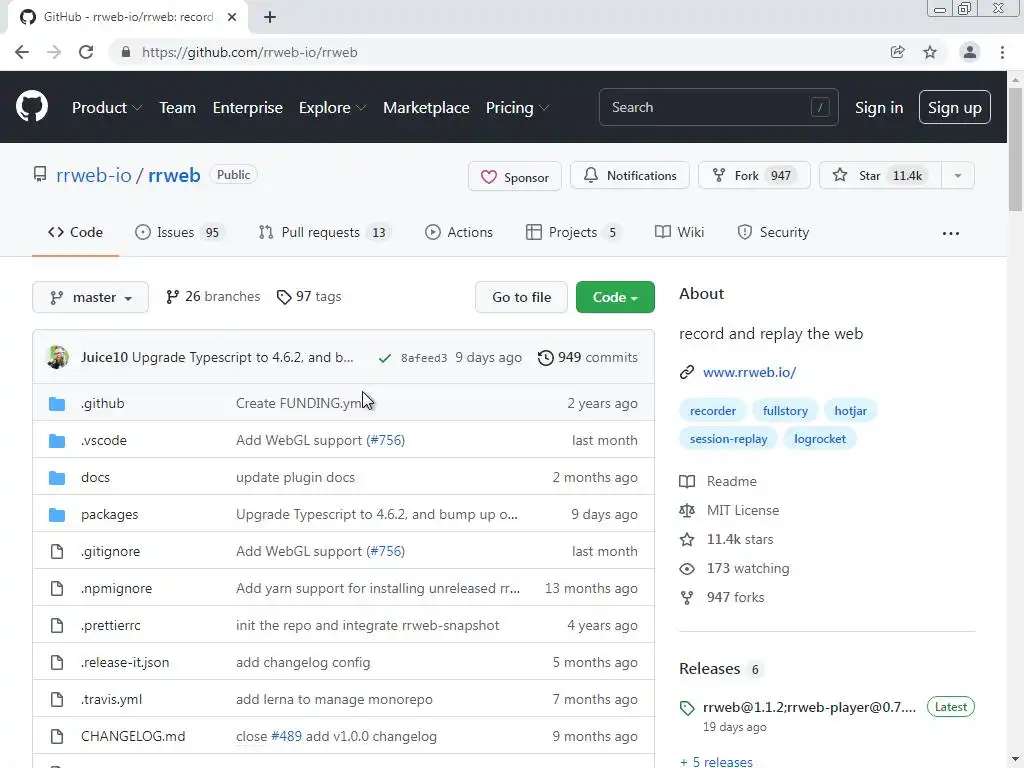Image resolution: width=1024 pixels, height=768 pixels.
Task: Expand the Pricing dropdown menu
Action: [x=517, y=108]
